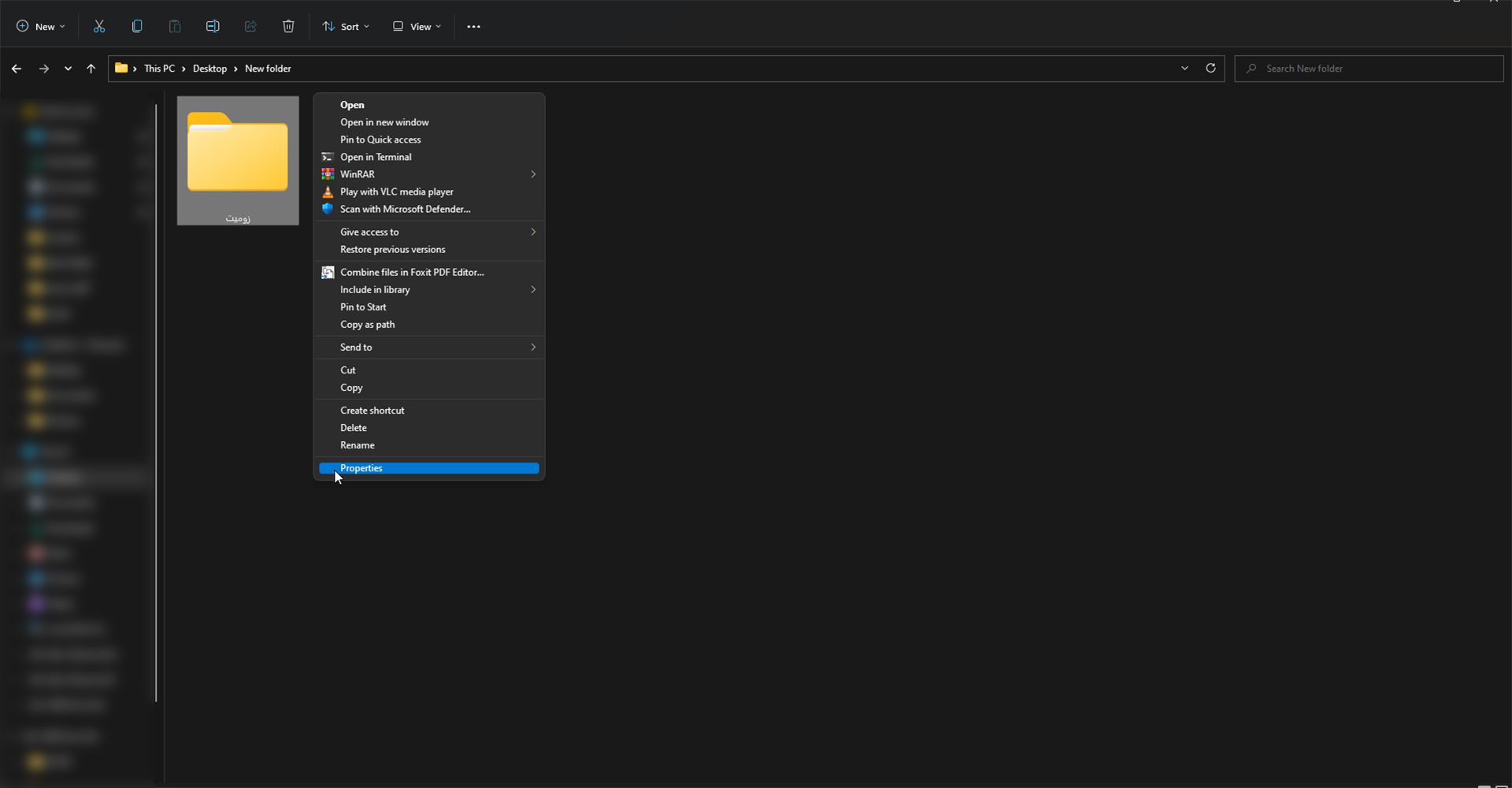Image resolution: width=1512 pixels, height=788 pixels.
Task: Click the Back navigation arrow
Action: (17, 69)
